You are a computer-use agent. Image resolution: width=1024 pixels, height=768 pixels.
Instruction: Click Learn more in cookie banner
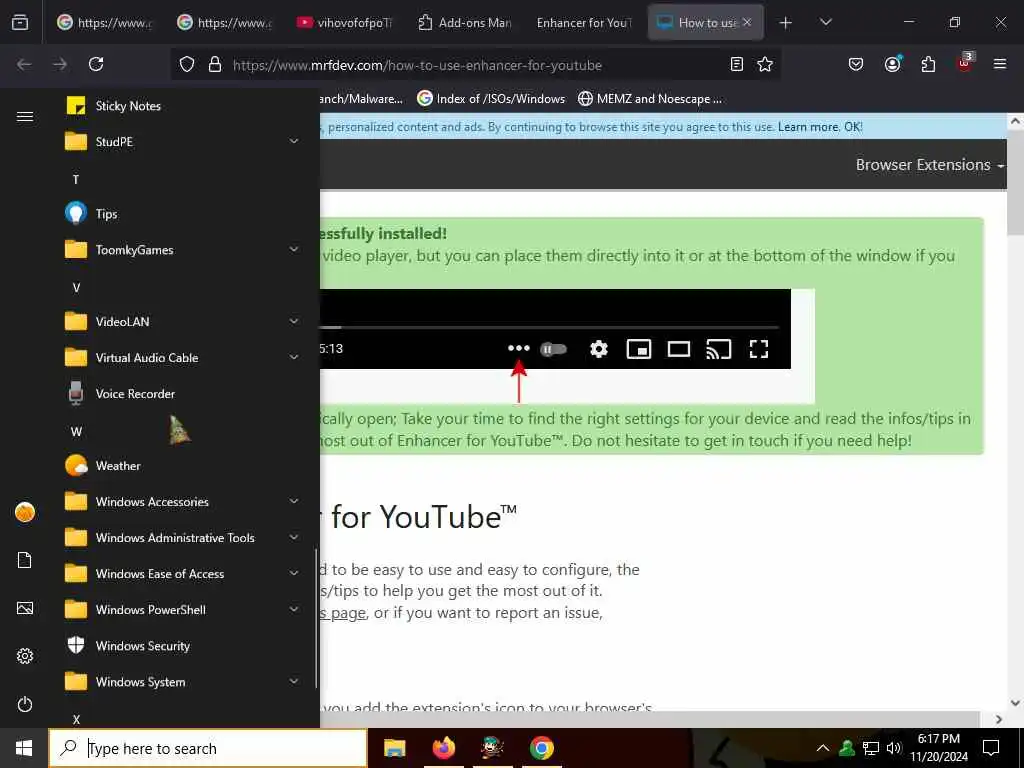tap(808, 127)
